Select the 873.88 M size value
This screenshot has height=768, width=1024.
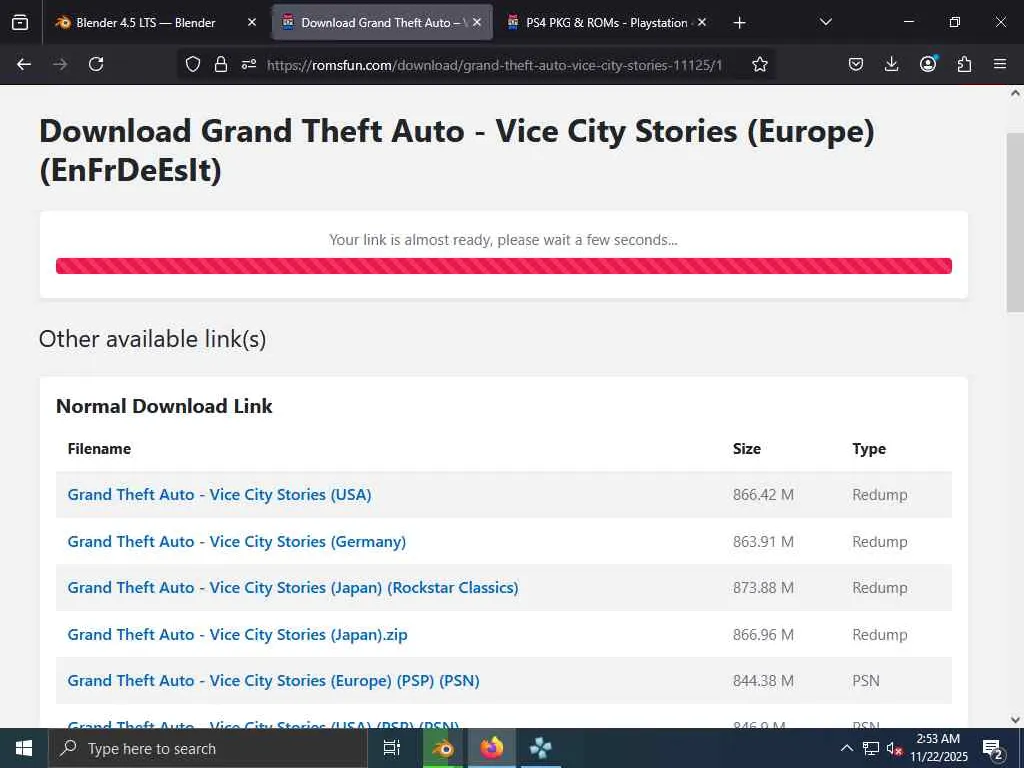coord(763,588)
